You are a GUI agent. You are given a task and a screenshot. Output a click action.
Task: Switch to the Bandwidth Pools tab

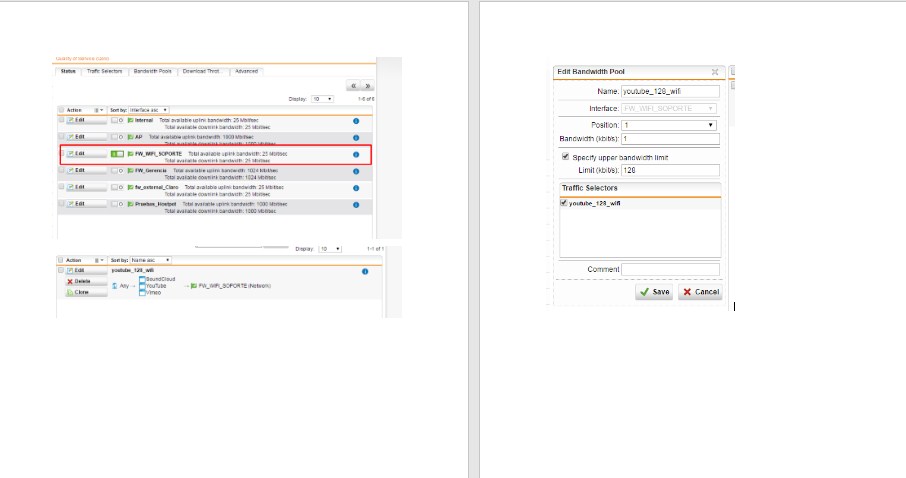(x=153, y=71)
